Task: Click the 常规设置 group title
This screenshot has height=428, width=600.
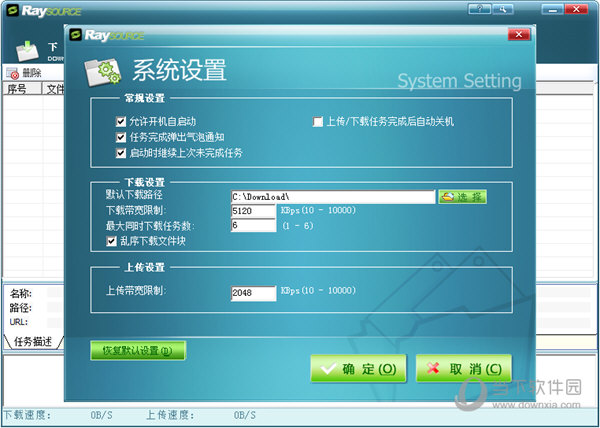Action: coord(145,98)
